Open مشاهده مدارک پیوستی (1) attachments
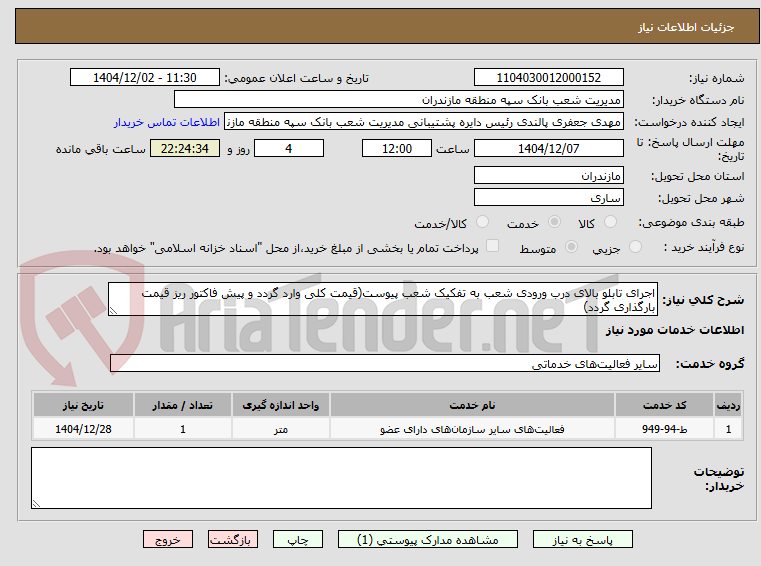Image resolution: width=761 pixels, height=566 pixels. point(428,539)
